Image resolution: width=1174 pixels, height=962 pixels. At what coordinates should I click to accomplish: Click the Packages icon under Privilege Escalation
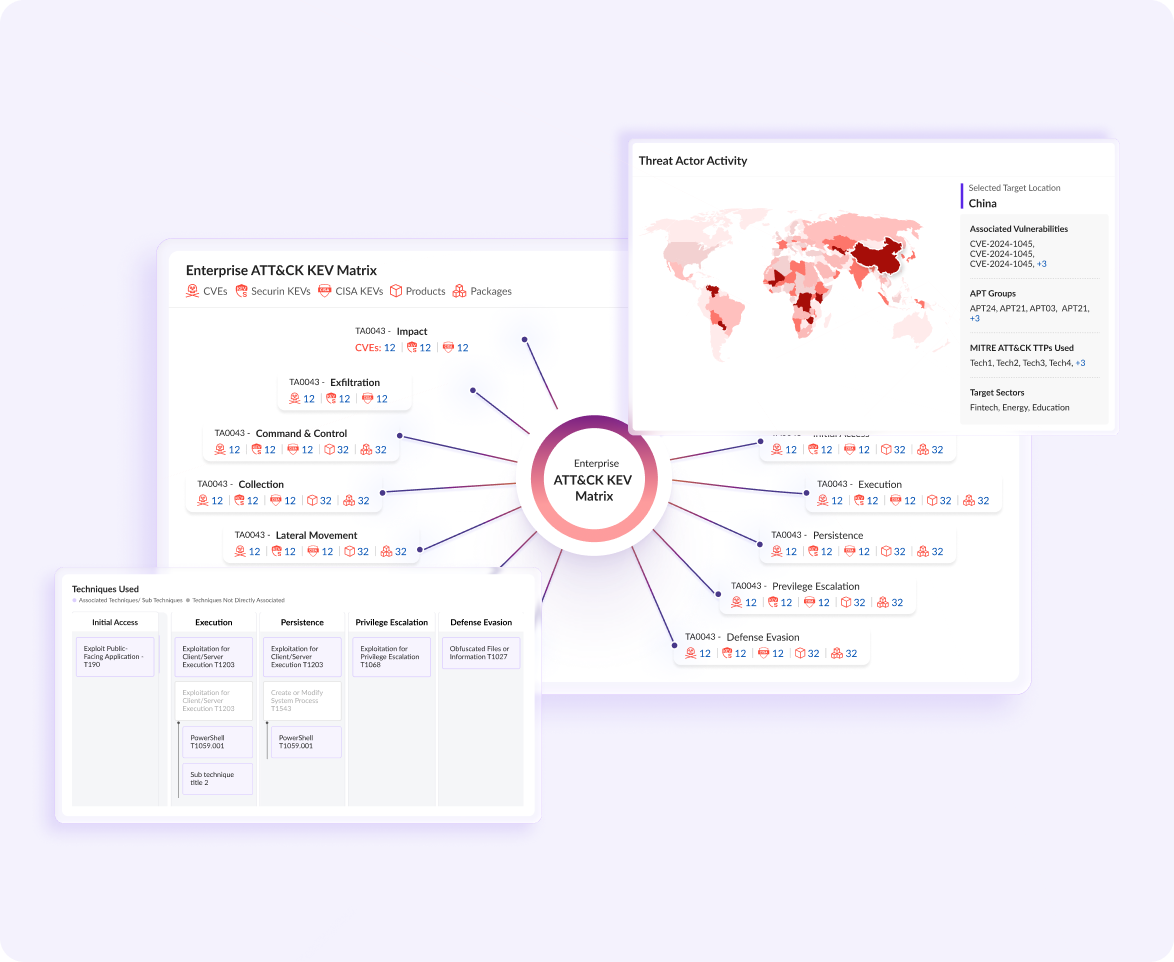tap(883, 602)
